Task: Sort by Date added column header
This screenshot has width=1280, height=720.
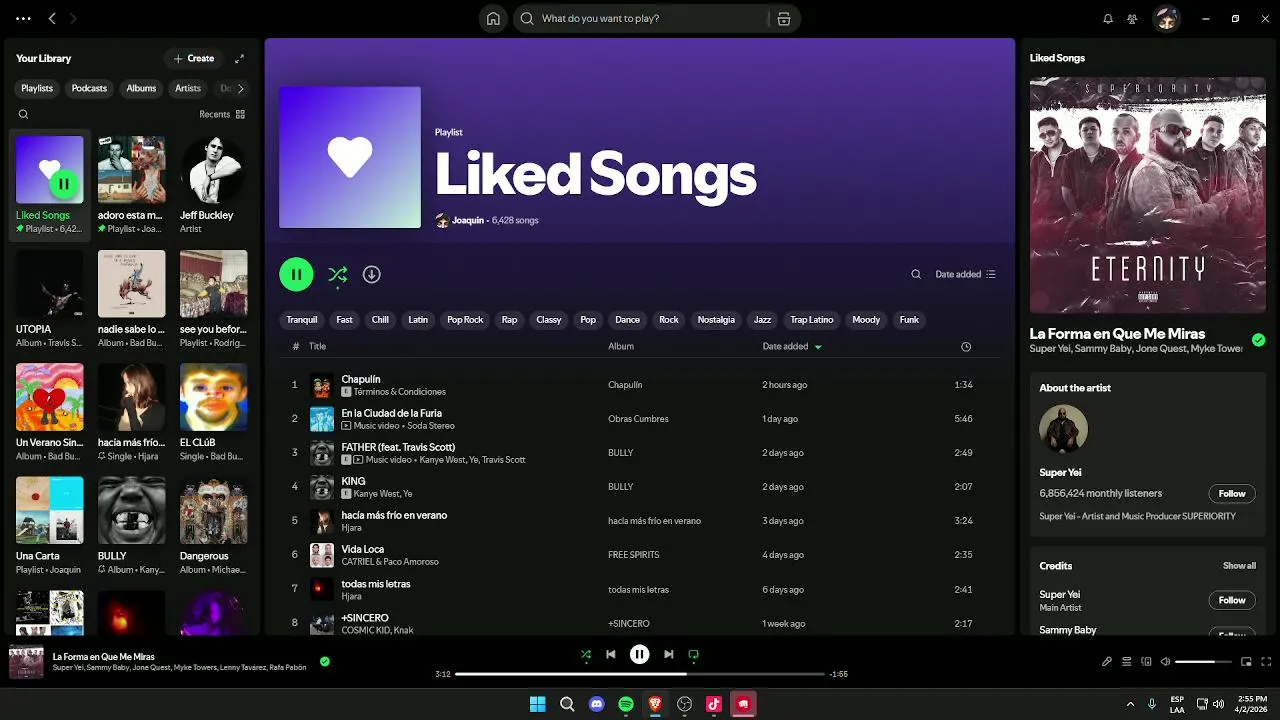Action: (792, 346)
